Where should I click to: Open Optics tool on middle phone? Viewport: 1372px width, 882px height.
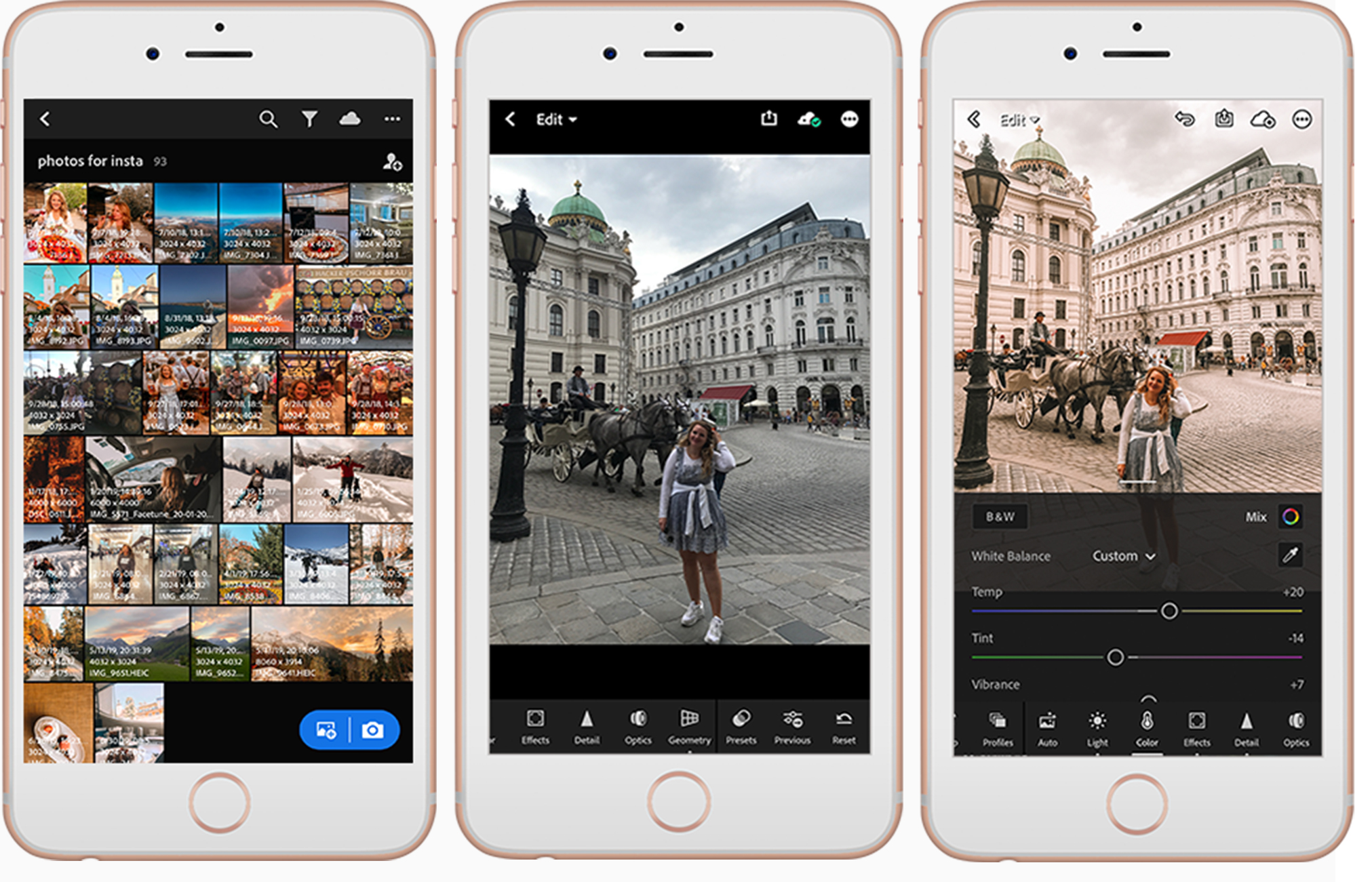(x=638, y=727)
